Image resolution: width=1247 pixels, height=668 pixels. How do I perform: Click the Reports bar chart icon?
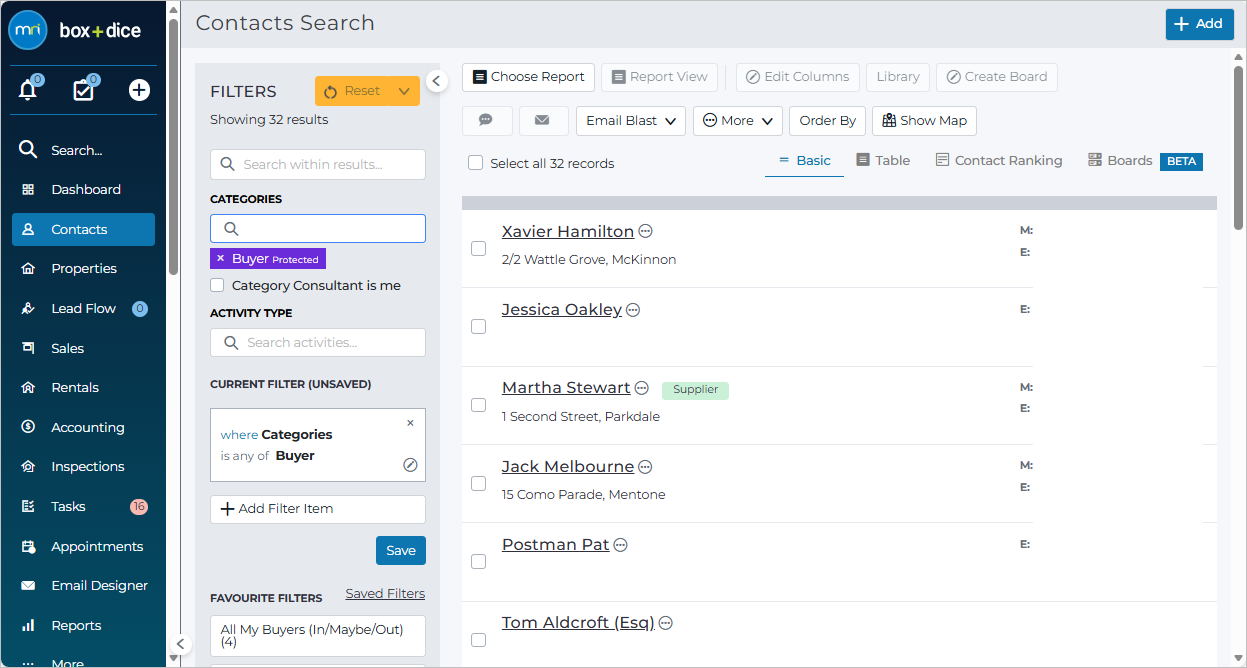pos(28,625)
